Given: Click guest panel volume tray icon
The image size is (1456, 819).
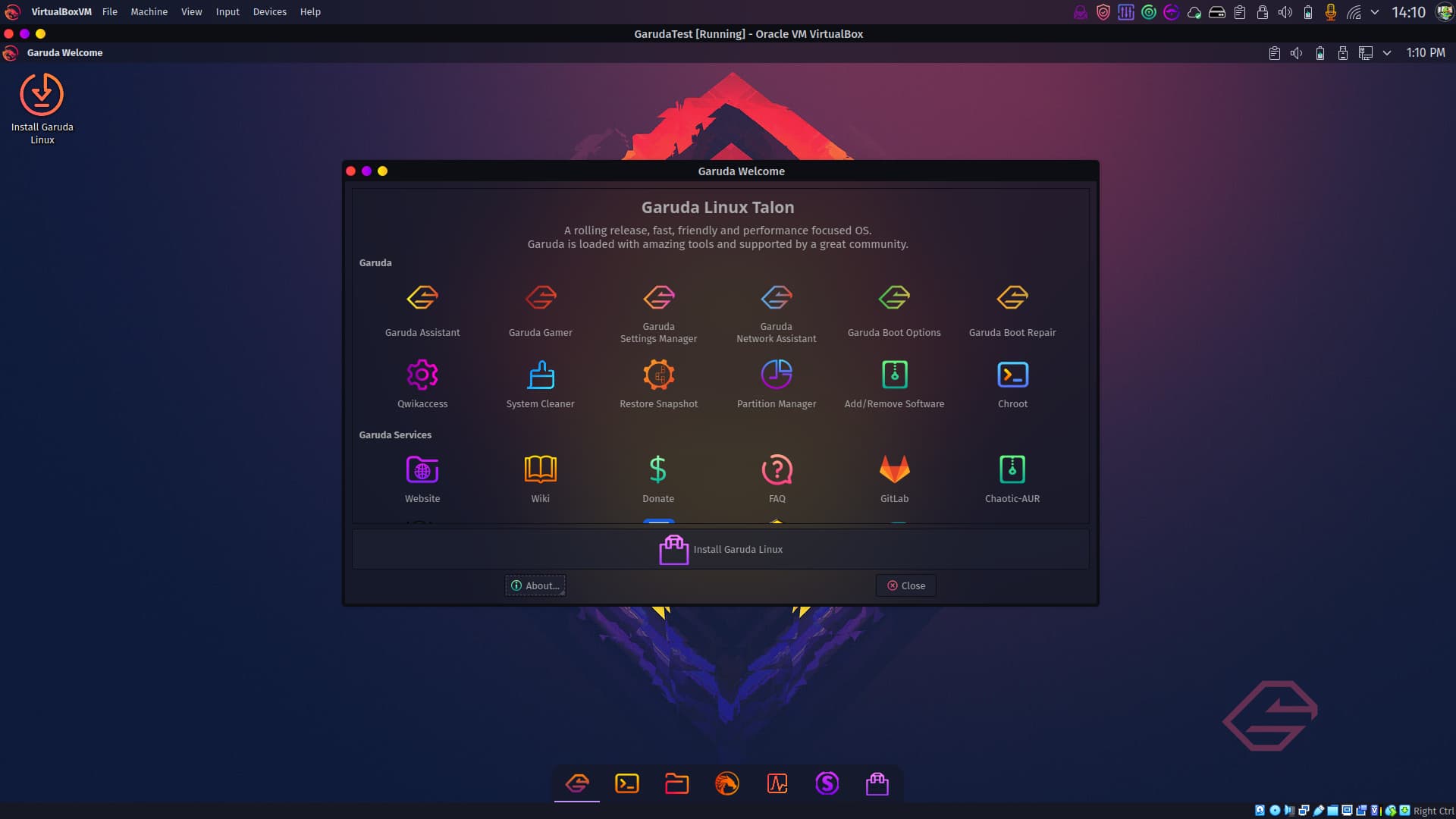Looking at the screenshot, I should [1297, 53].
